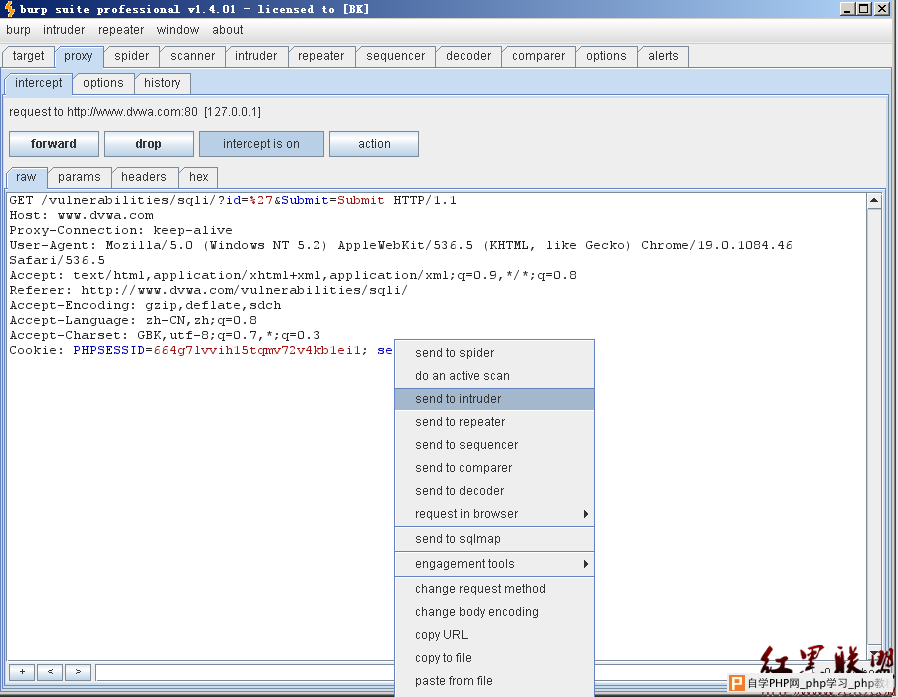Choose paste from file
898x697 pixels.
494,680
